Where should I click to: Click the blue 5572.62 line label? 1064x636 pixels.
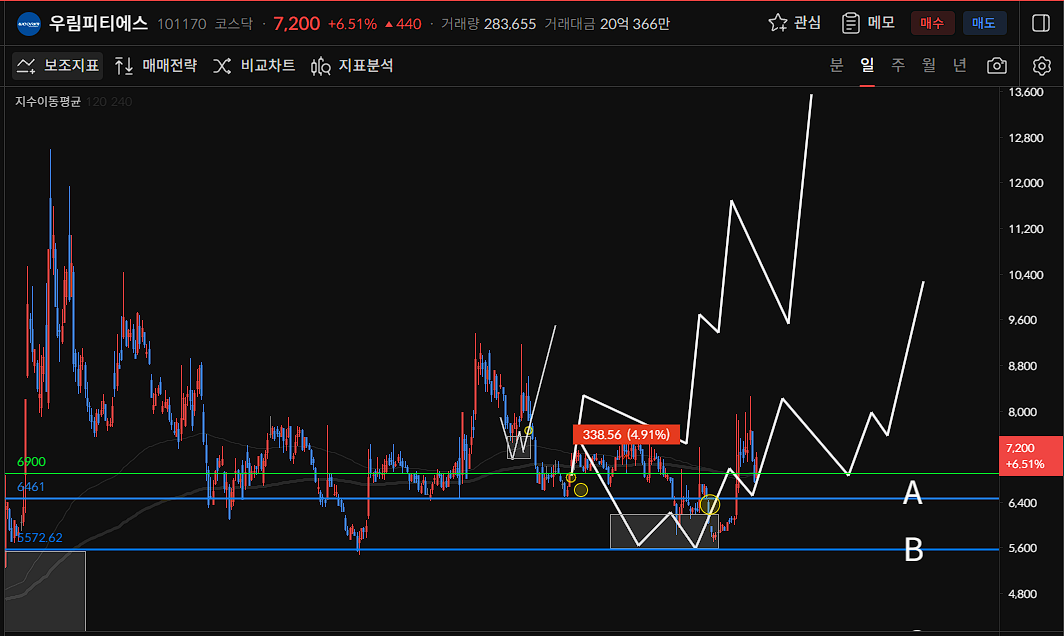coord(39,538)
